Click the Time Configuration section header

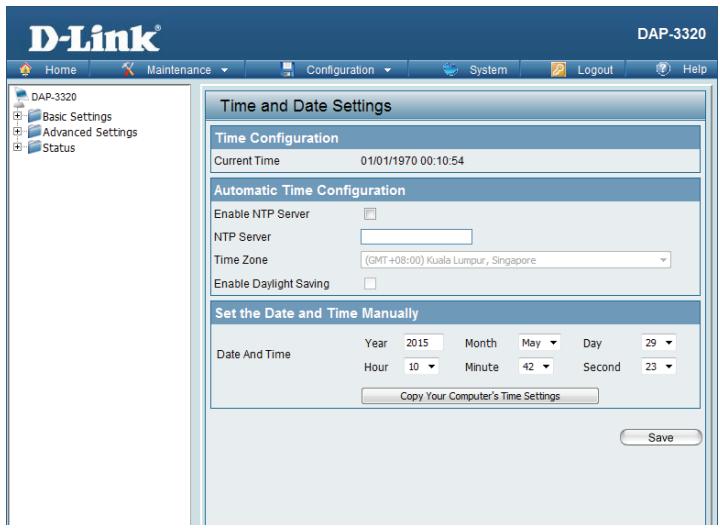click(x=456, y=138)
